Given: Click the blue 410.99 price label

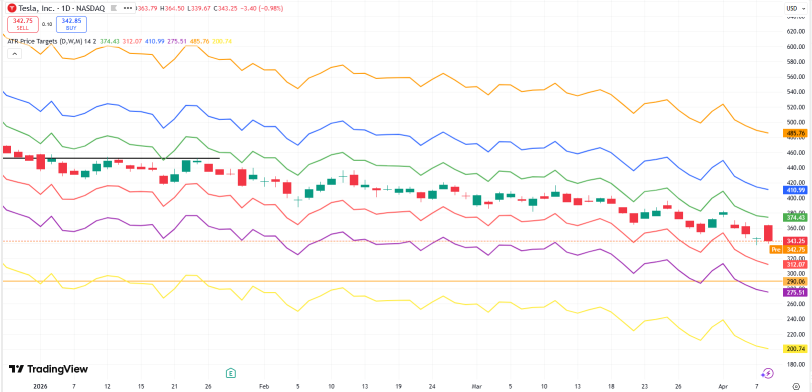Looking at the screenshot, I should click(x=796, y=190).
